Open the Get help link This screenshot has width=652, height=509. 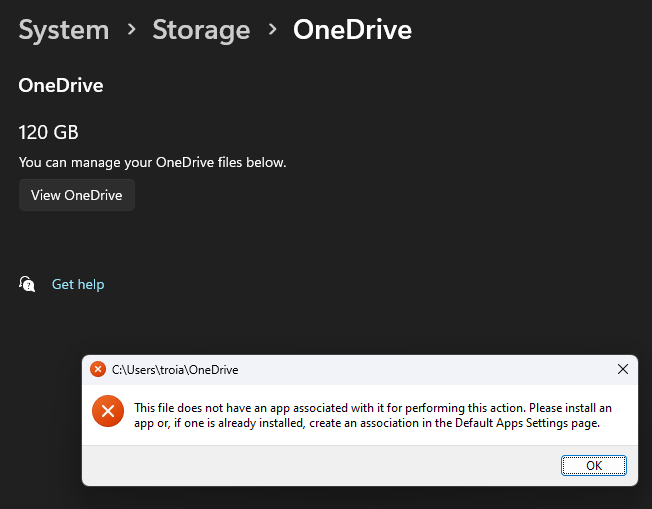tap(78, 284)
